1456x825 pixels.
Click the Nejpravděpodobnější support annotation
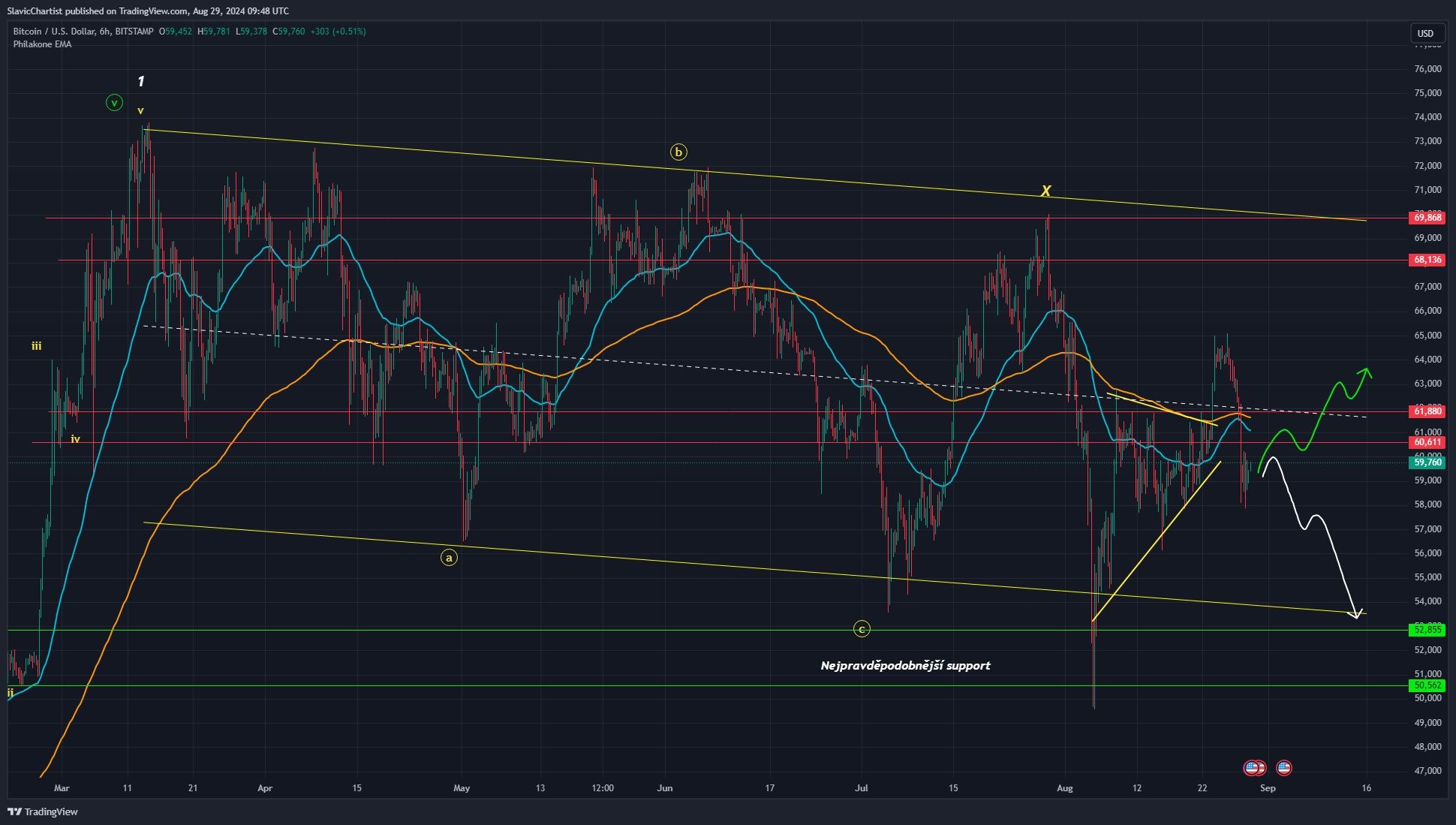[x=905, y=666]
